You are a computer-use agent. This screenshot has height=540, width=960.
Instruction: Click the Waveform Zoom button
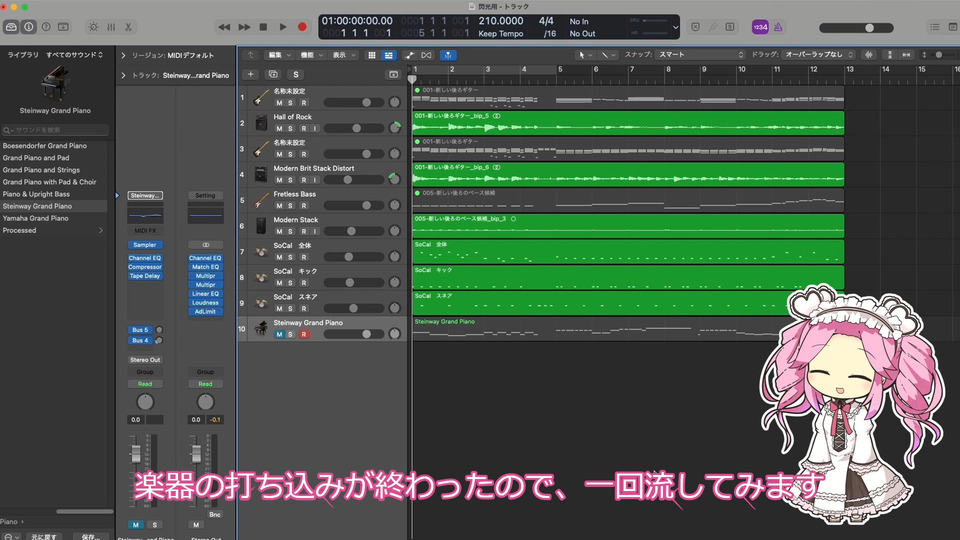click(x=868, y=55)
